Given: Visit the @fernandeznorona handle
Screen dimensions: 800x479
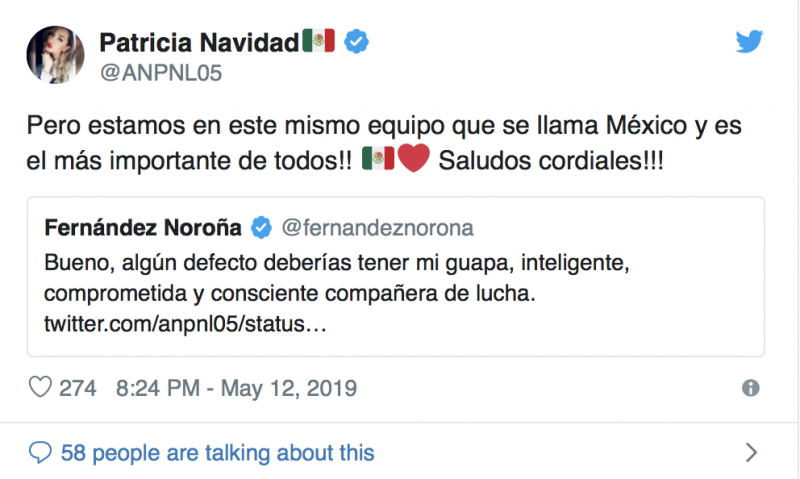Looking at the screenshot, I should coord(378,228).
